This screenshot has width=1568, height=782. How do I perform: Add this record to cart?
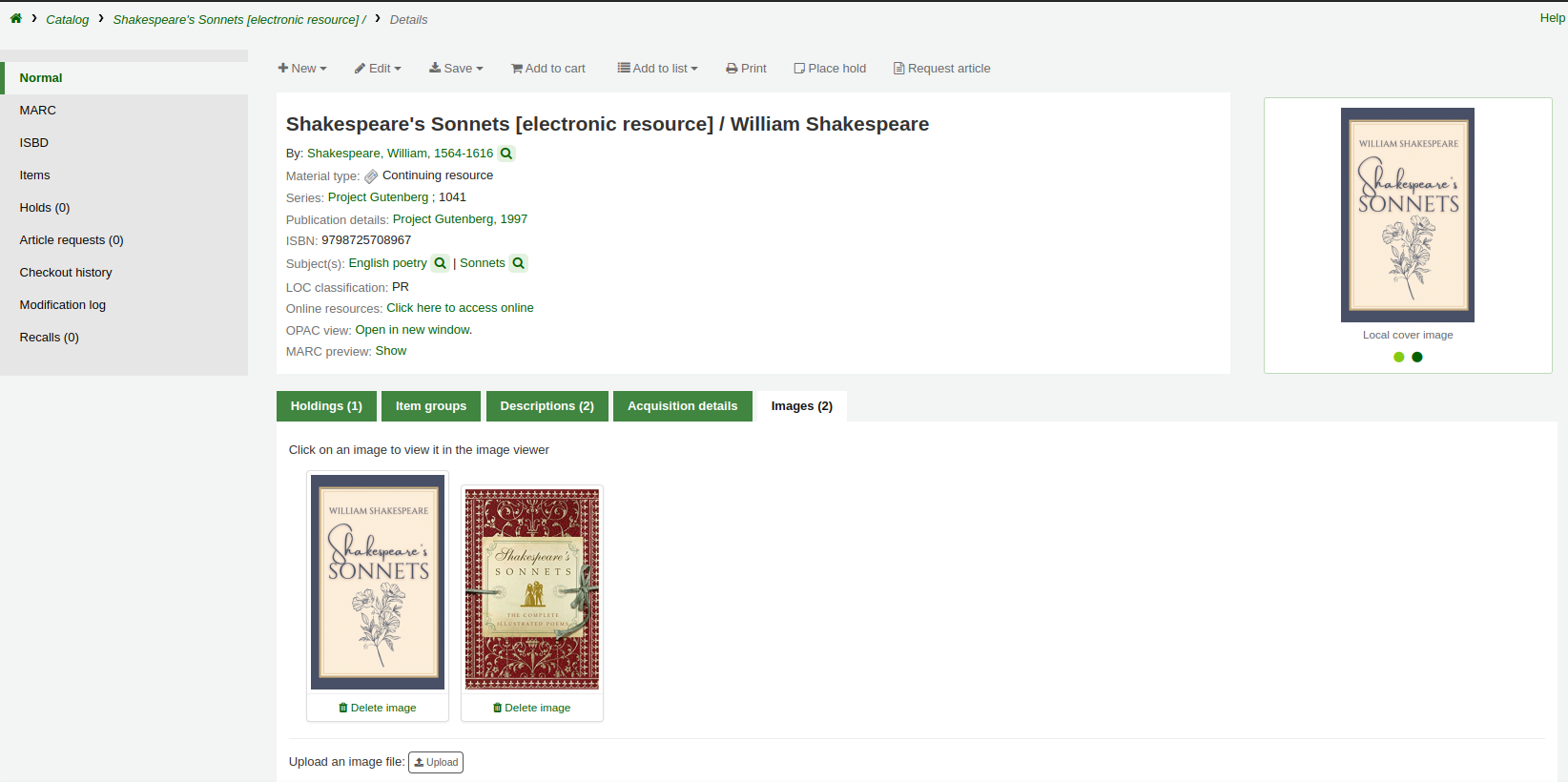coord(548,69)
